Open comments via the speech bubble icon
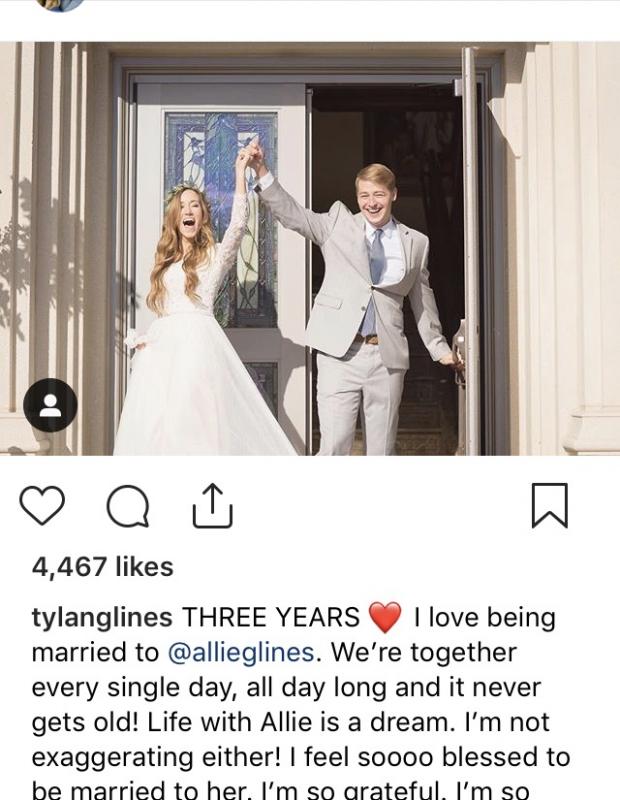620x800 pixels. (128, 506)
